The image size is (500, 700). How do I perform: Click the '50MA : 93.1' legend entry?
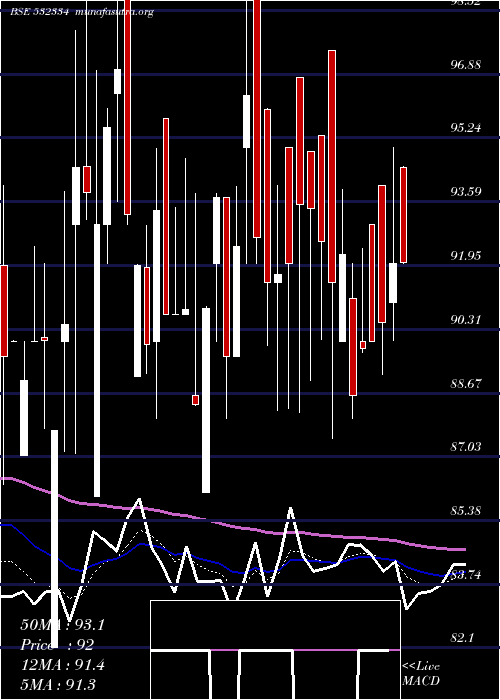[x=62, y=625]
